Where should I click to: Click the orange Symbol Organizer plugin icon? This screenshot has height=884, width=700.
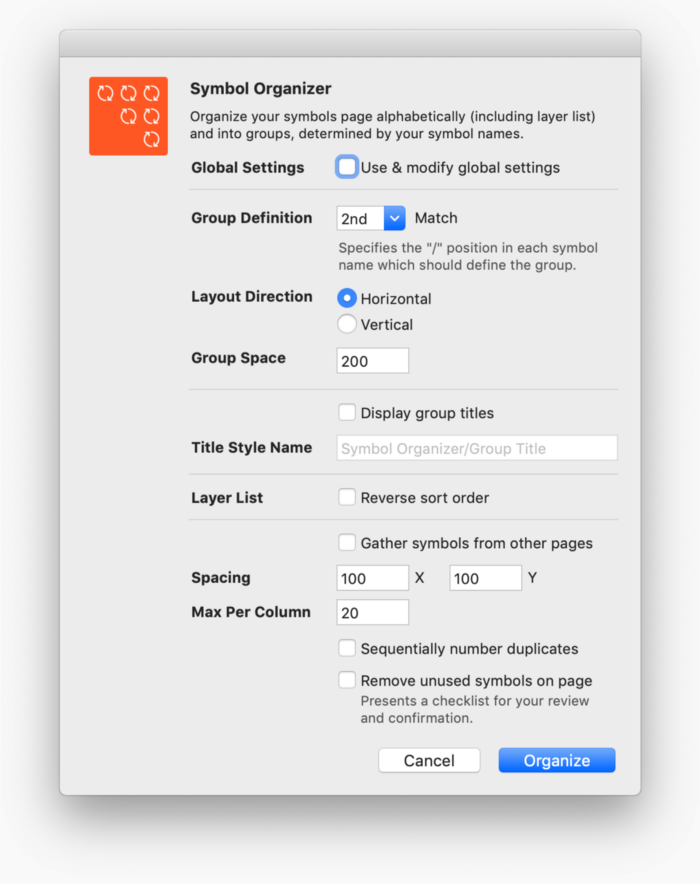[128, 116]
